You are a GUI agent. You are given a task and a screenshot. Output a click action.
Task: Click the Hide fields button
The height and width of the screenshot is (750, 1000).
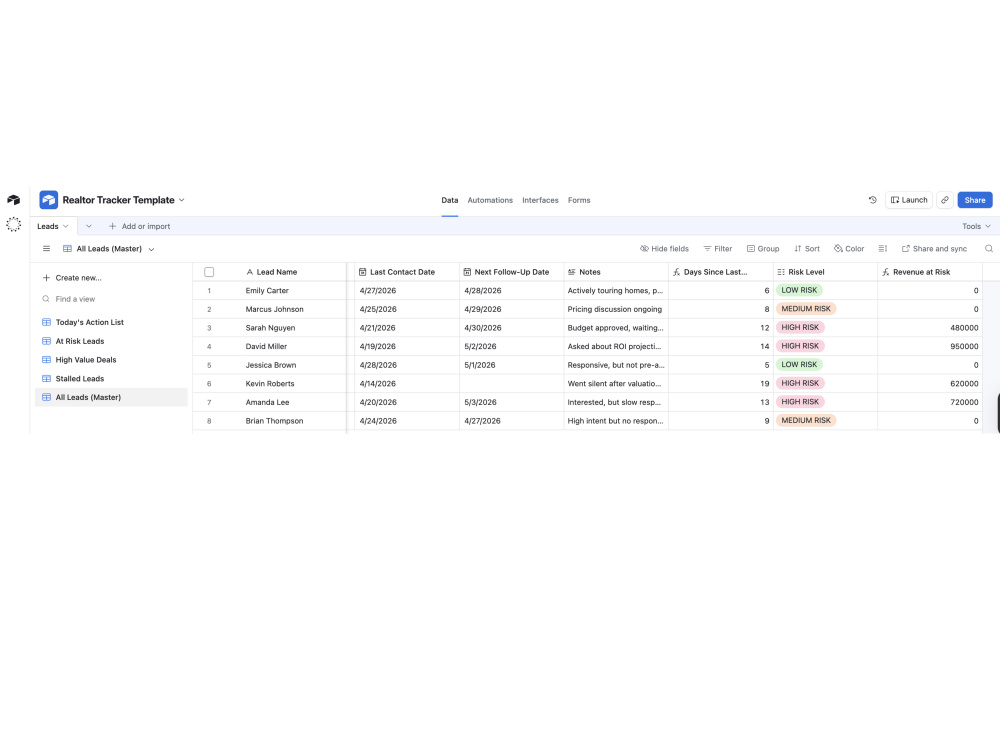tap(665, 249)
